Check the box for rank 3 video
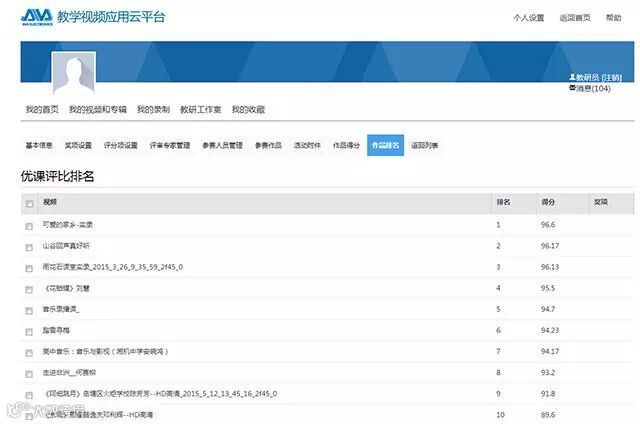The height and width of the screenshot is (424, 640). coord(29,269)
